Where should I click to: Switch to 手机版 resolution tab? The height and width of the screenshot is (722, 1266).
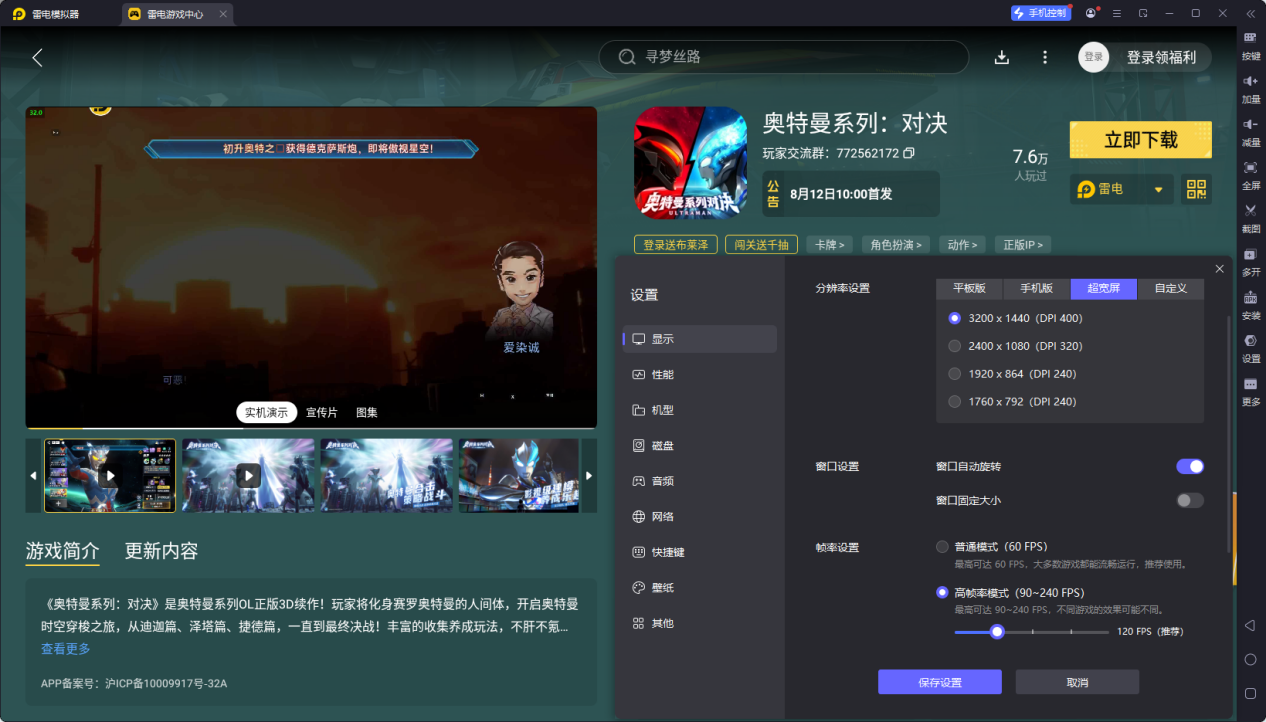pos(1036,288)
